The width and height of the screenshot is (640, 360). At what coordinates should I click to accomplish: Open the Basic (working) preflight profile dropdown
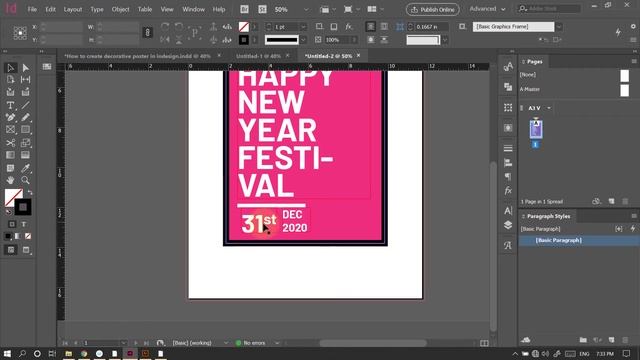226,343
